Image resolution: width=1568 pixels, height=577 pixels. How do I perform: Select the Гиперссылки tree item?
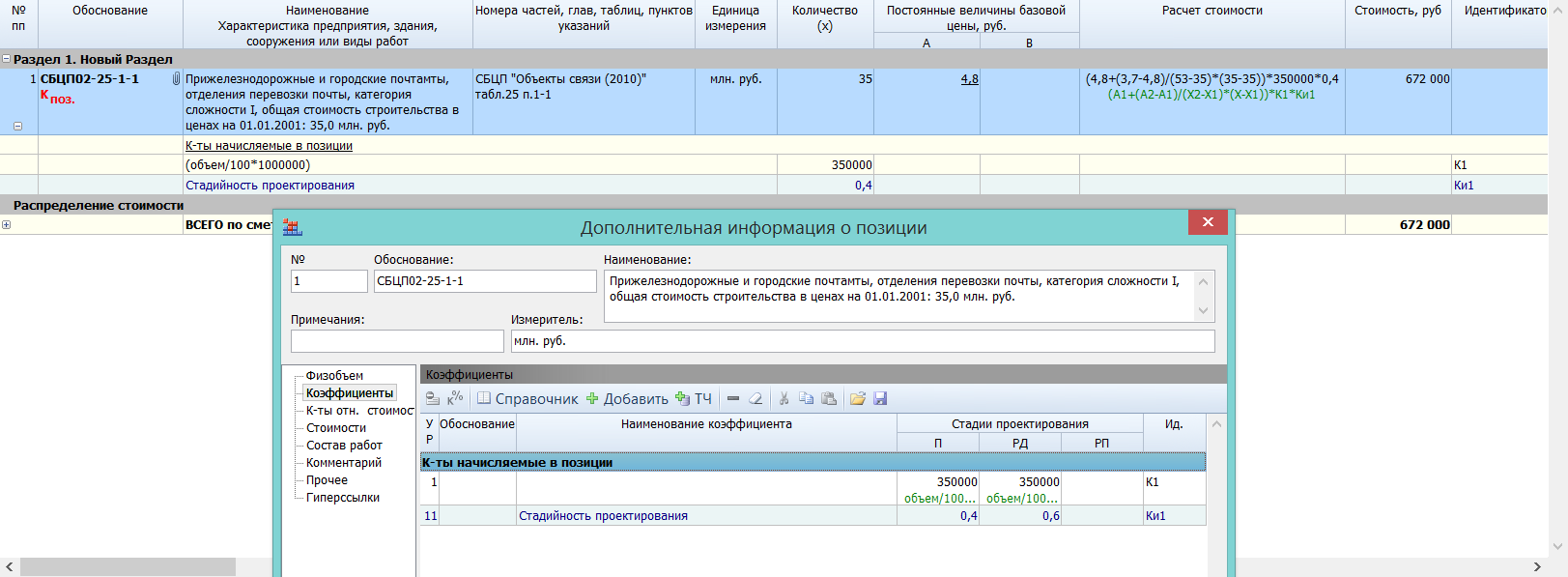343,498
